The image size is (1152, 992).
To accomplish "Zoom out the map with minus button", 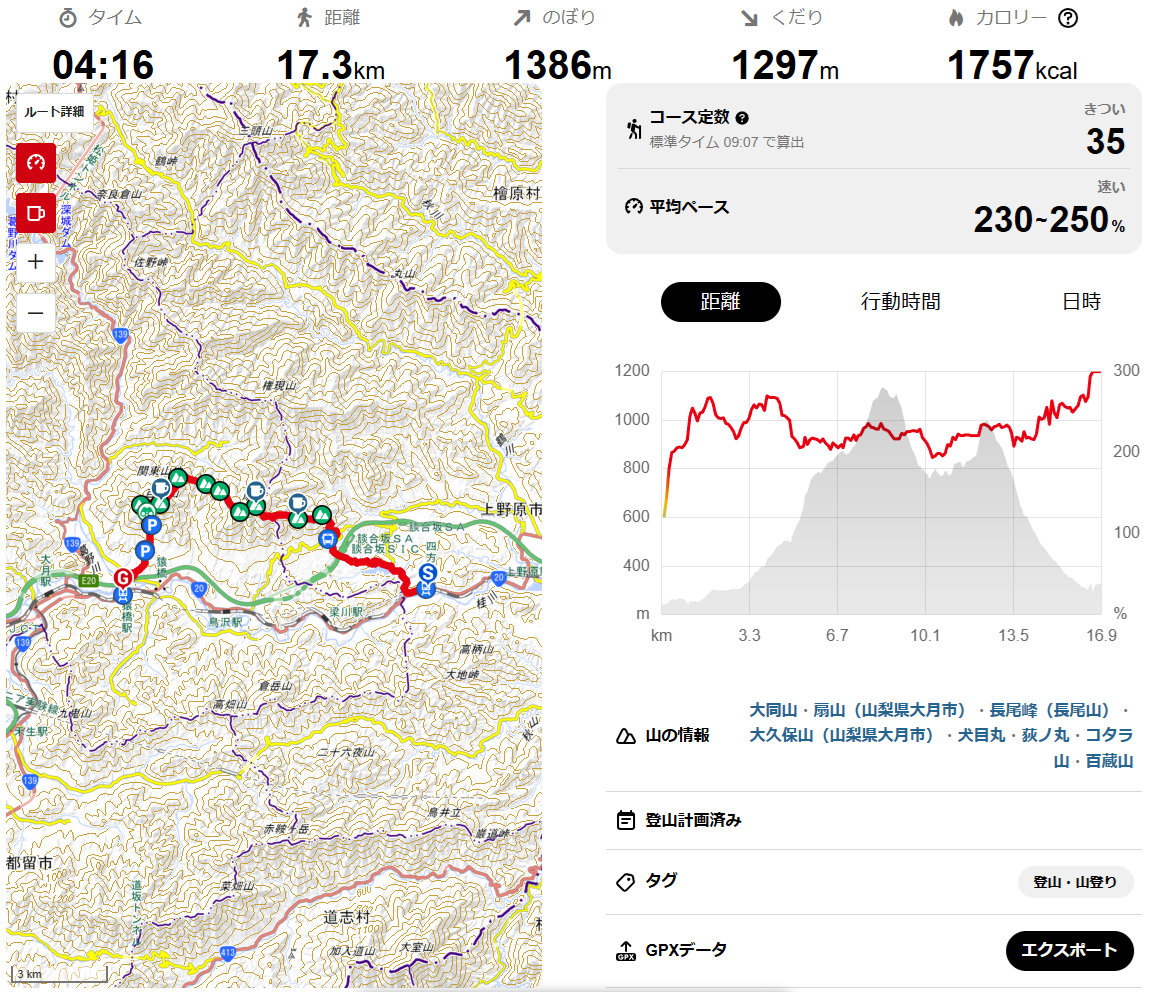I will coord(36,313).
